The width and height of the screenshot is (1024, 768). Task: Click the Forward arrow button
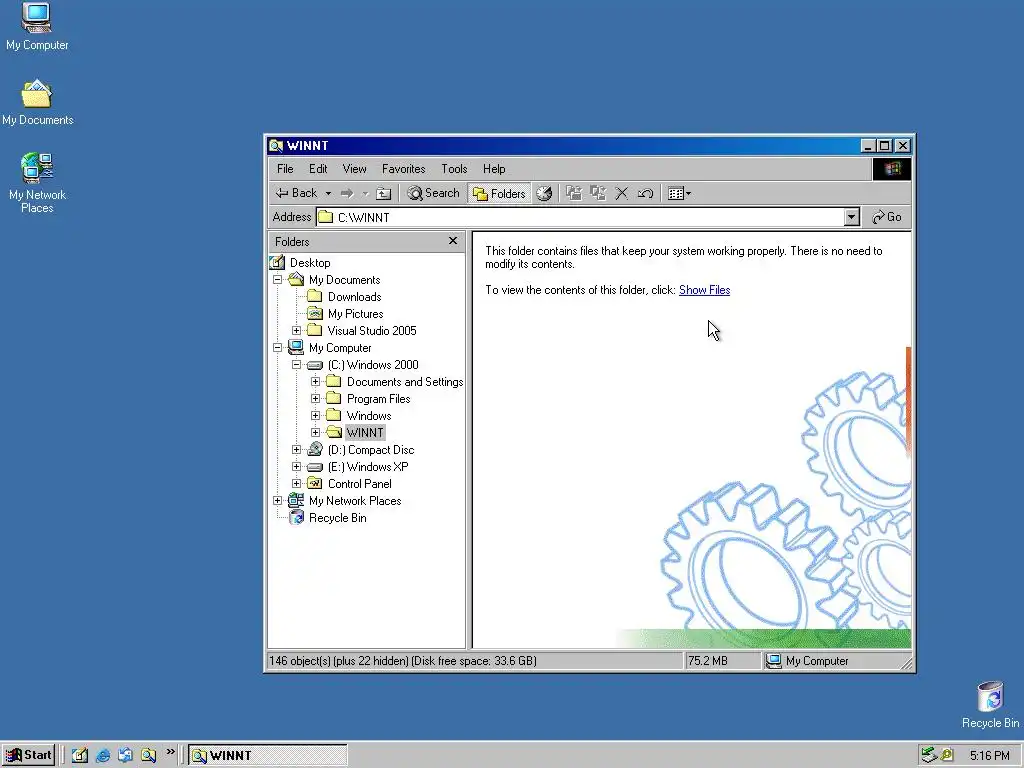(347, 193)
